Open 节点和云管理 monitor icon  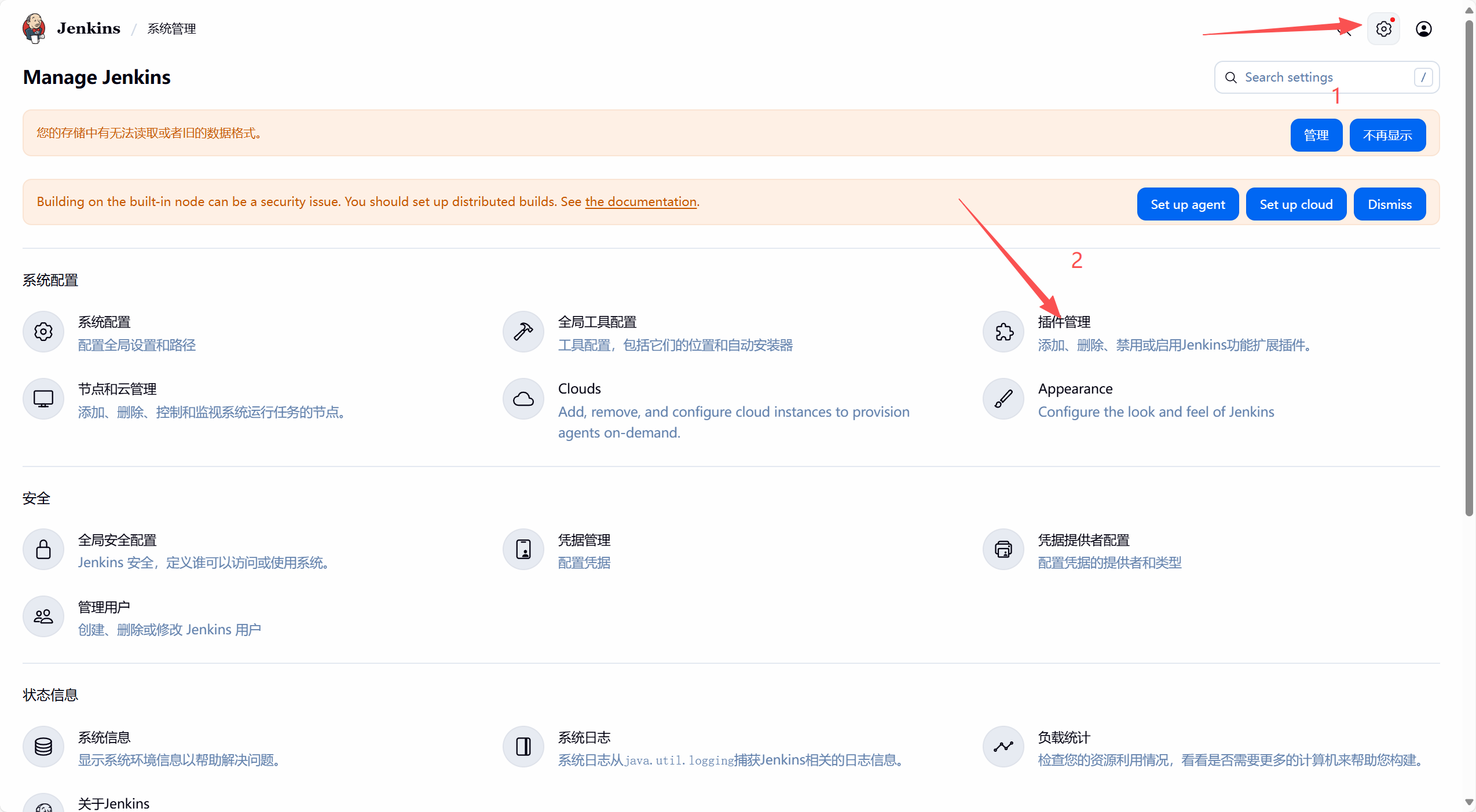pos(43,399)
